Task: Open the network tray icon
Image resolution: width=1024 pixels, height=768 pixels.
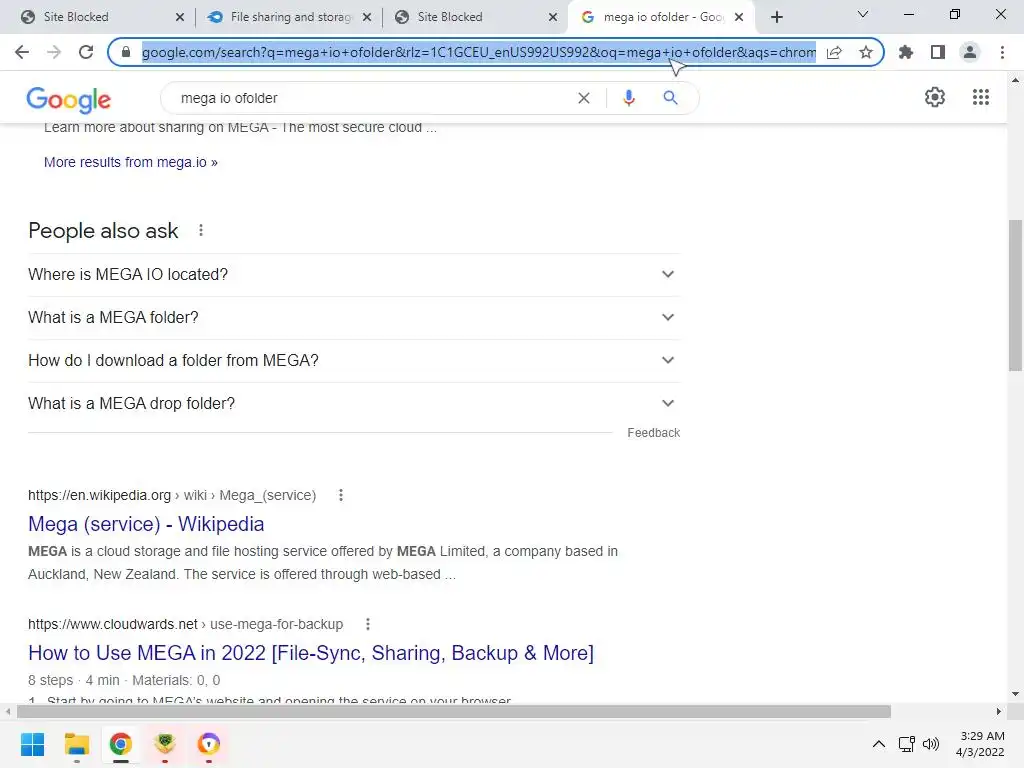Action: tap(906, 744)
